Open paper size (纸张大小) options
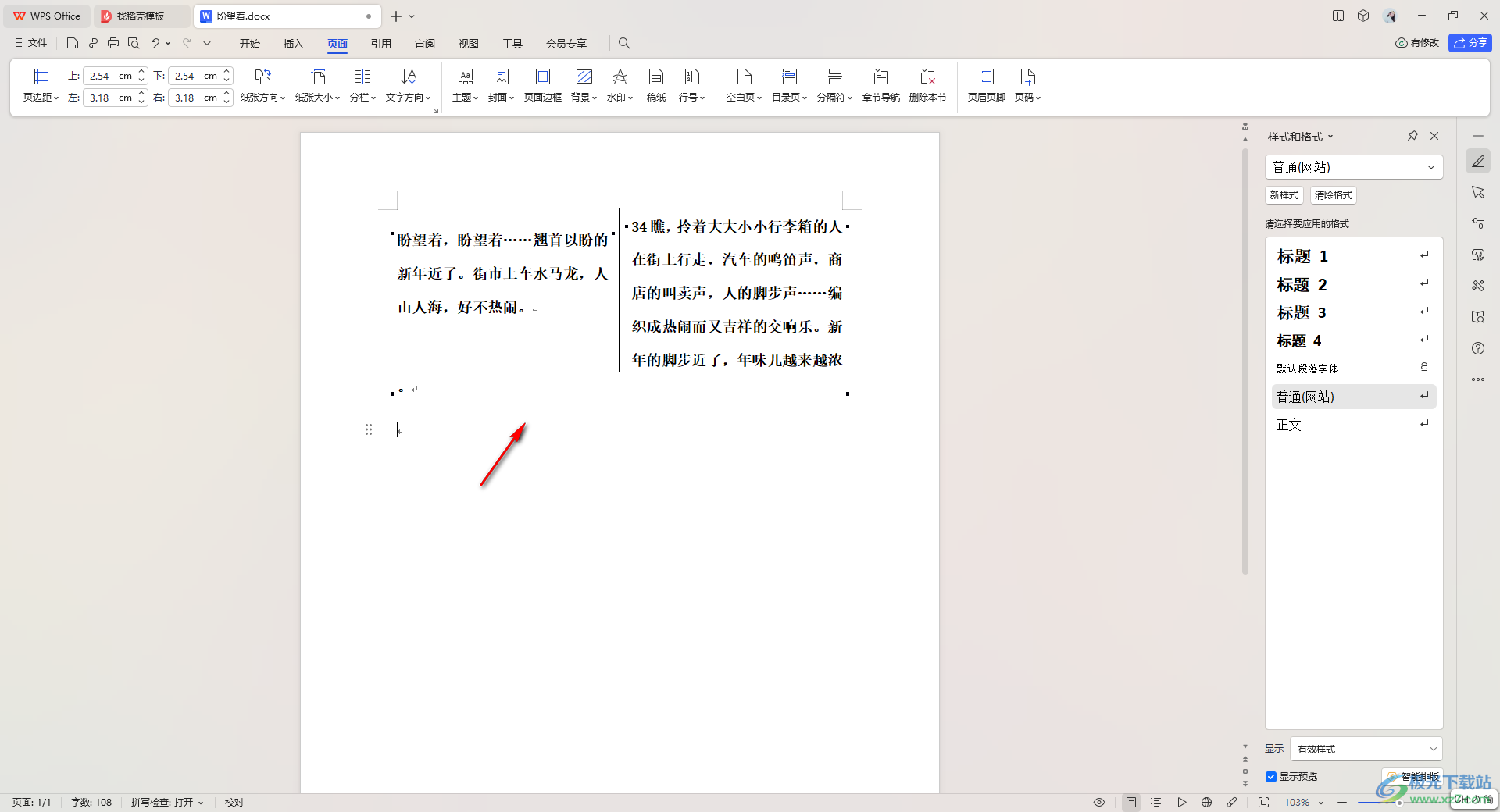1500x812 pixels. (x=317, y=85)
